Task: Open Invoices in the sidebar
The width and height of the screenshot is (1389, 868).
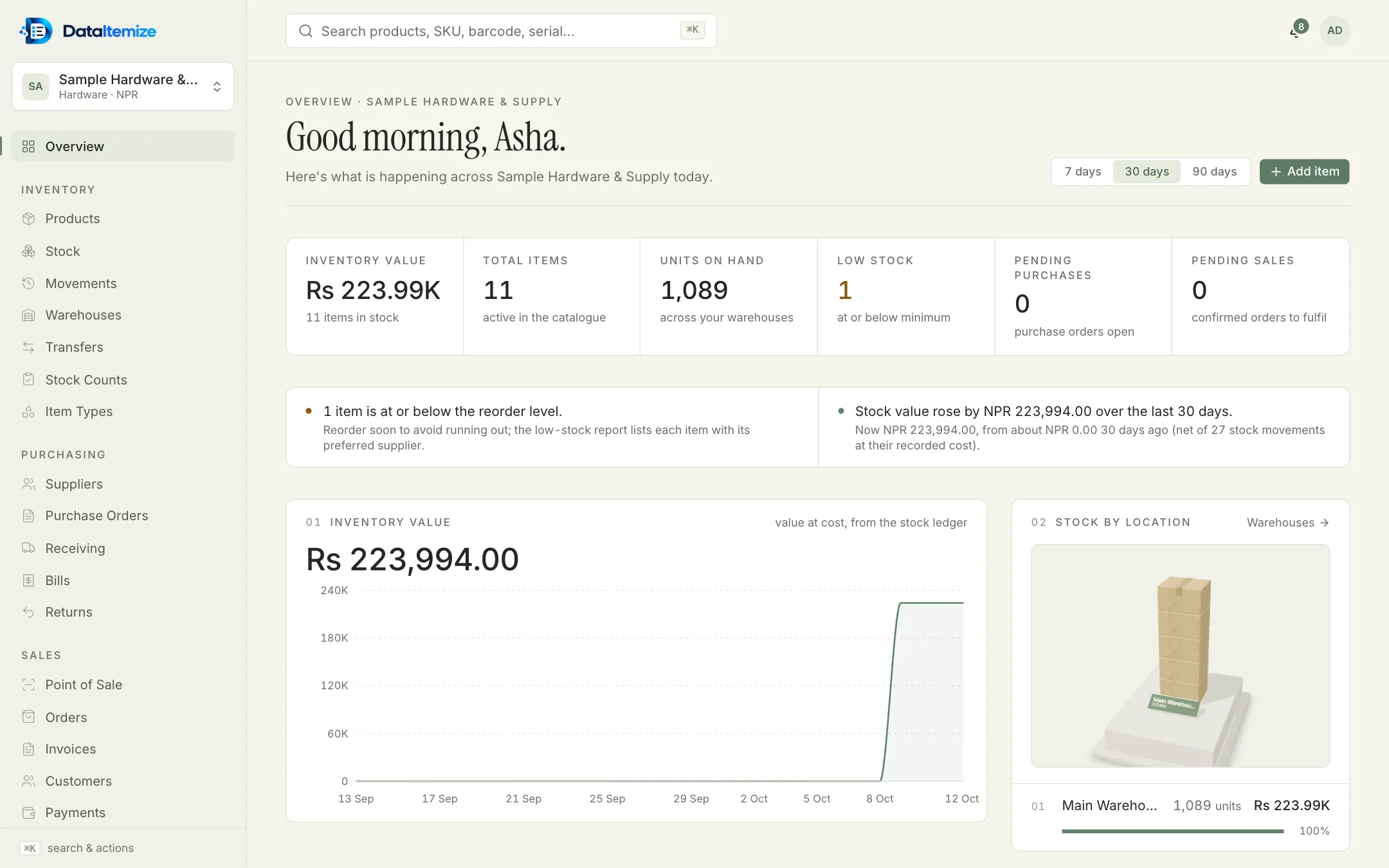Action: coord(123,749)
